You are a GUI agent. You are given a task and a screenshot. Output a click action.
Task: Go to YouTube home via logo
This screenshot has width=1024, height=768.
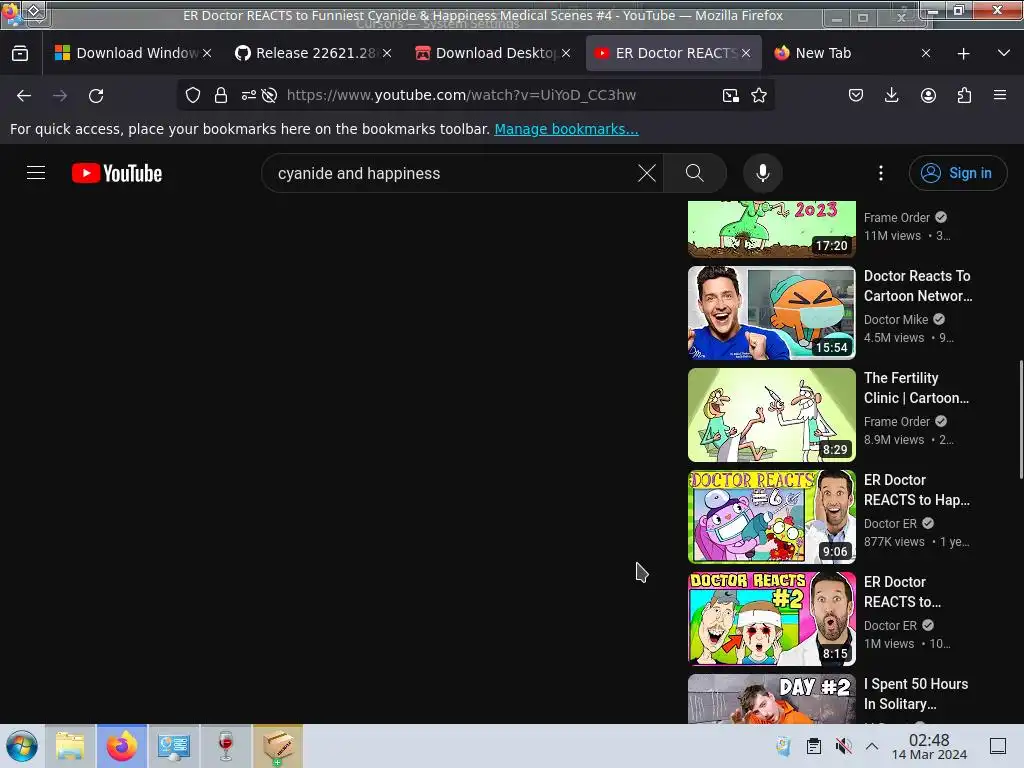[117, 173]
